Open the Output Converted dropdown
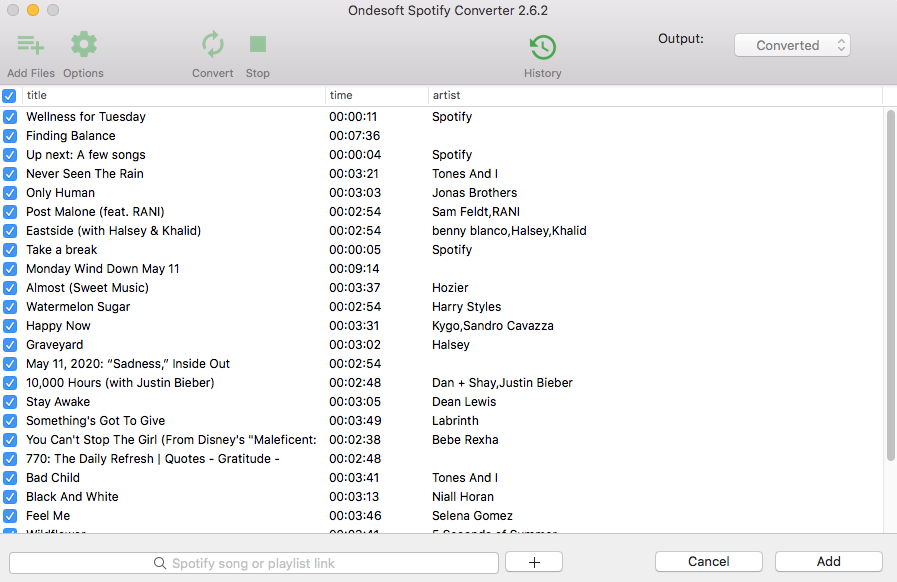Viewport: 897px width, 582px height. pyautogui.click(x=792, y=45)
